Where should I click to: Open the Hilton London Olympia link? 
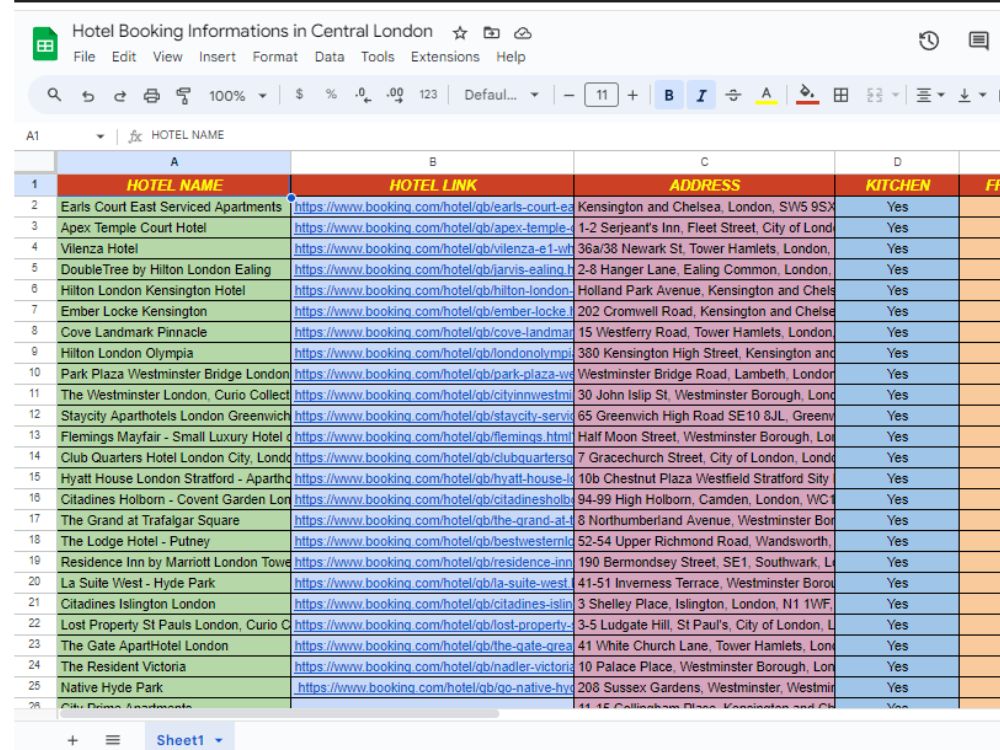click(434, 353)
